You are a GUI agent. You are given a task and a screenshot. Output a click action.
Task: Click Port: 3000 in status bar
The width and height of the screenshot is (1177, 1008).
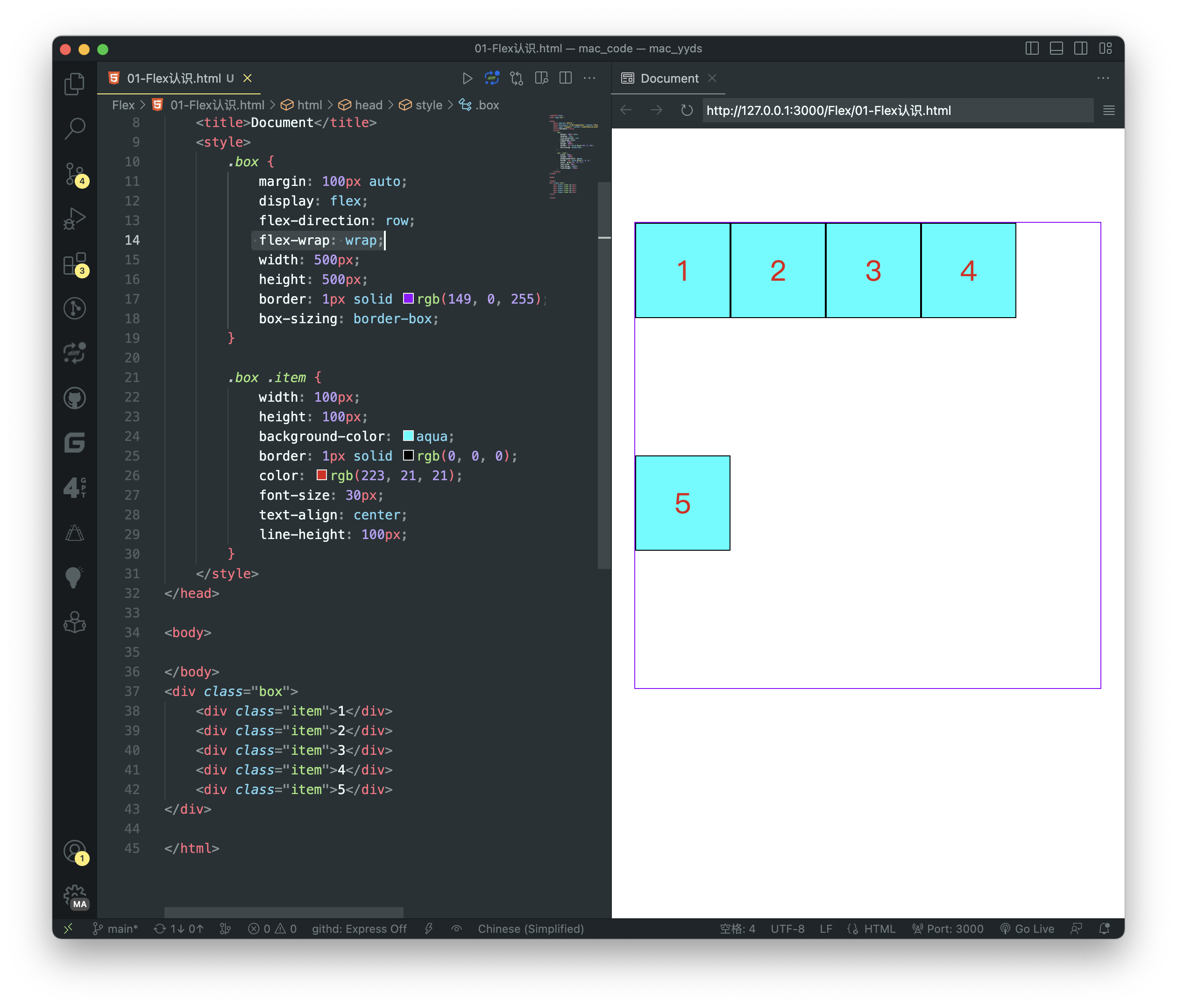(x=948, y=929)
